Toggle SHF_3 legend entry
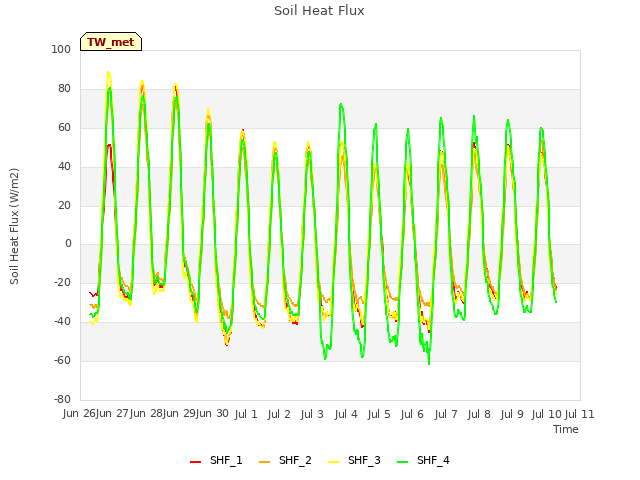Viewport: 640px width, 480px height. pyautogui.click(x=354, y=460)
